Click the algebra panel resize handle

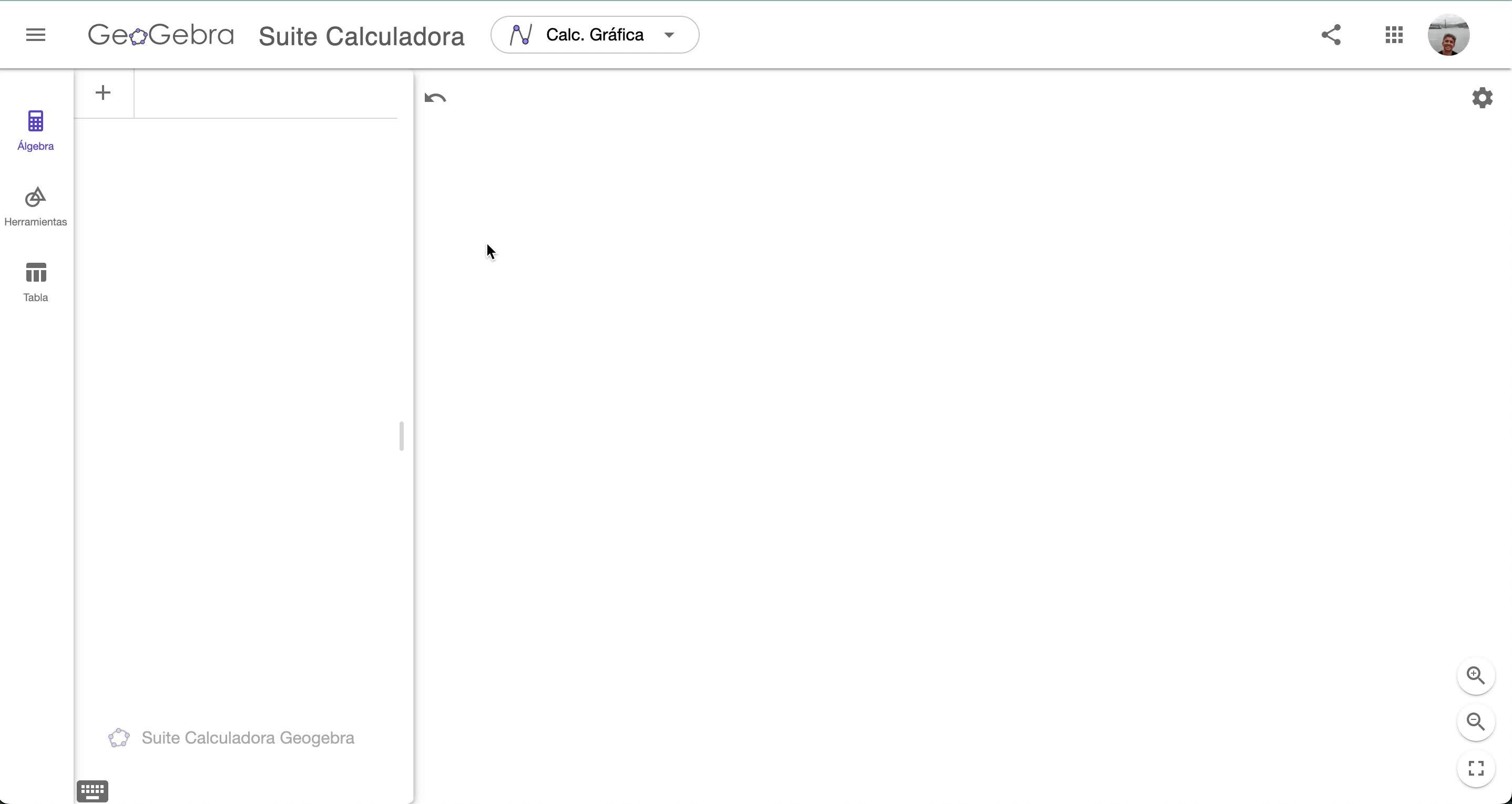tap(402, 436)
